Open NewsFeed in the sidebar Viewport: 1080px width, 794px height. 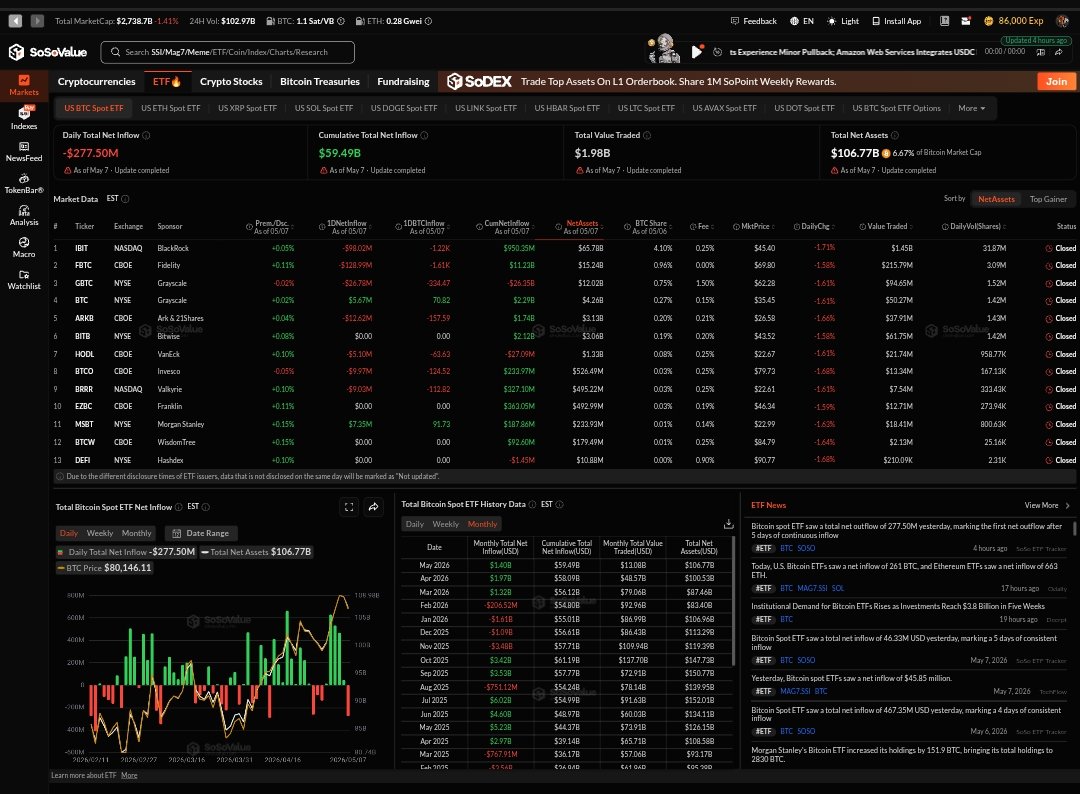23,152
